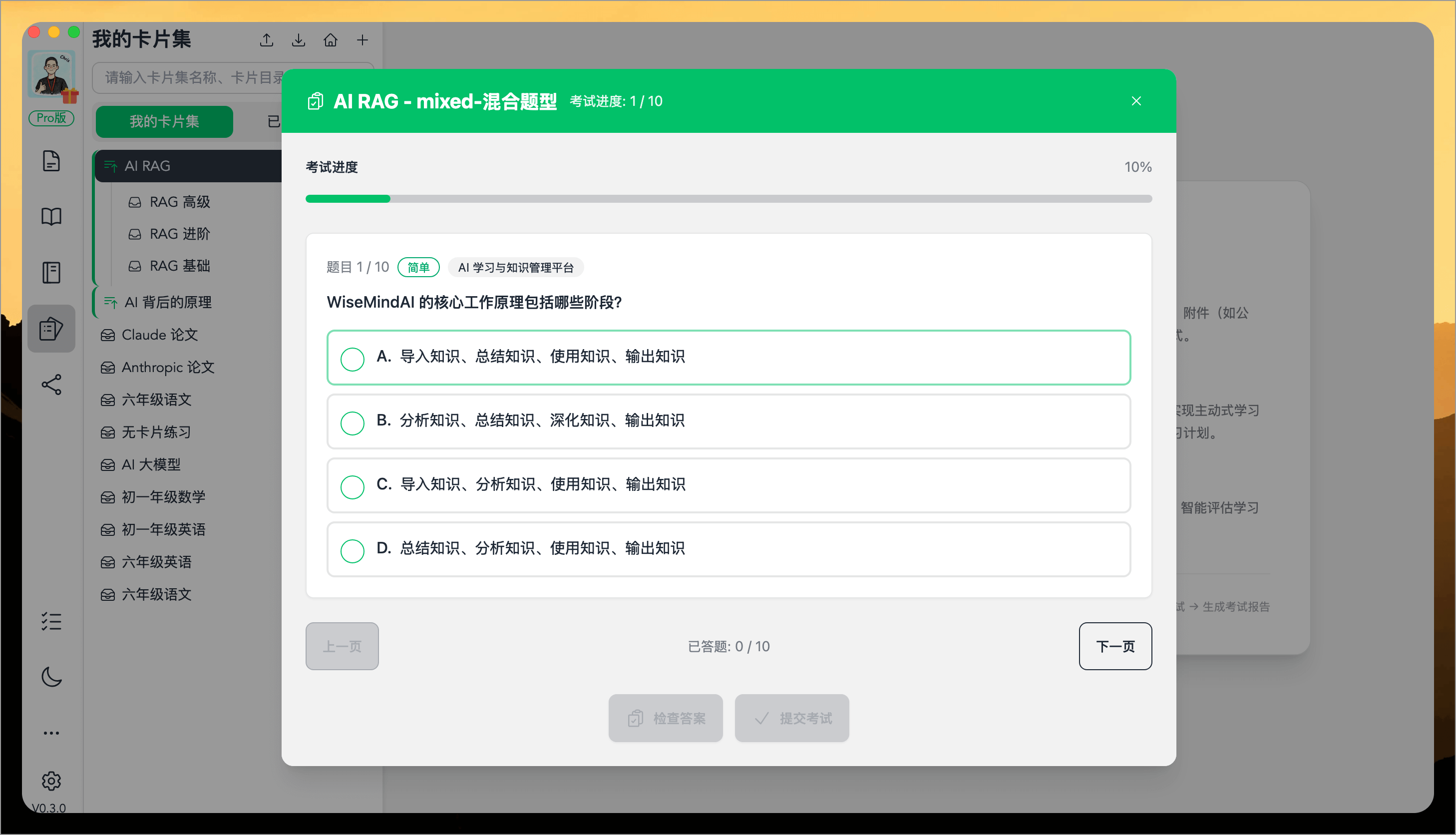Open the ellipsis more-options menu
The height and width of the screenshot is (835, 1456).
(51, 732)
